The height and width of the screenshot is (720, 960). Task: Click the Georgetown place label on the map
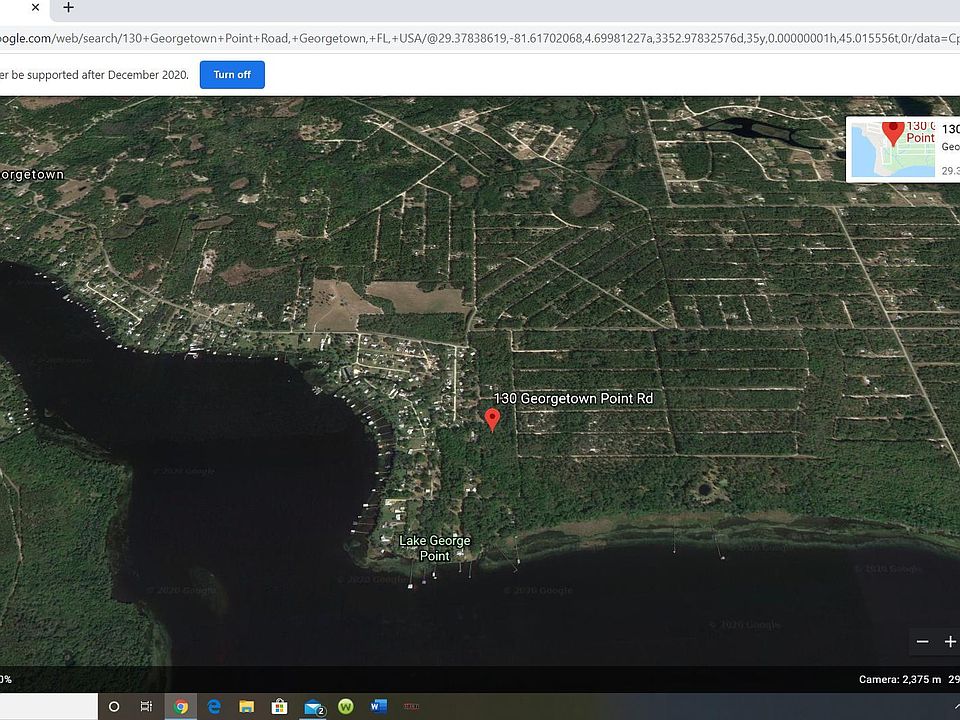(x=32, y=174)
